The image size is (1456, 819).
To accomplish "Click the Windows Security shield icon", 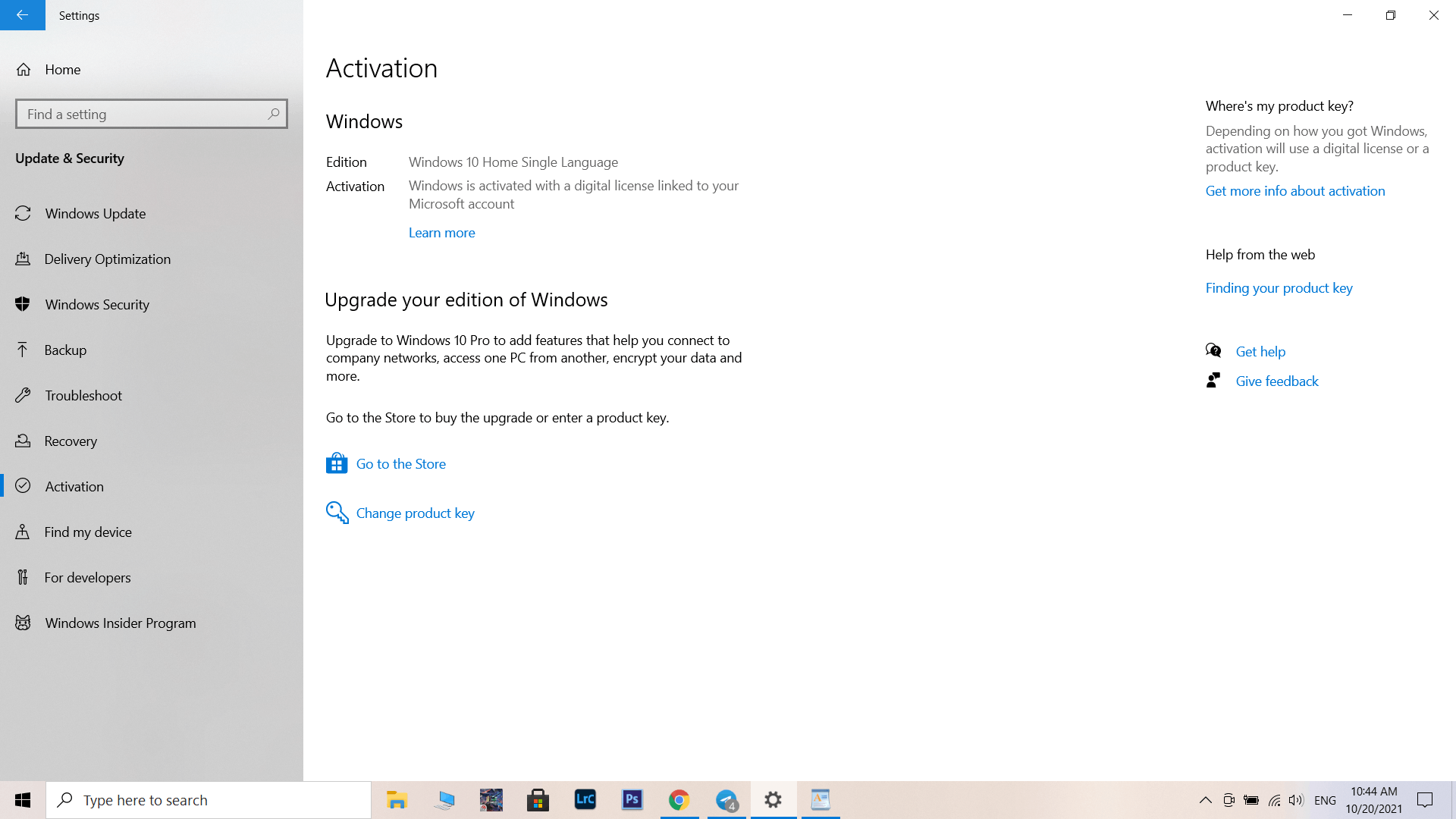I will pos(23,304).
